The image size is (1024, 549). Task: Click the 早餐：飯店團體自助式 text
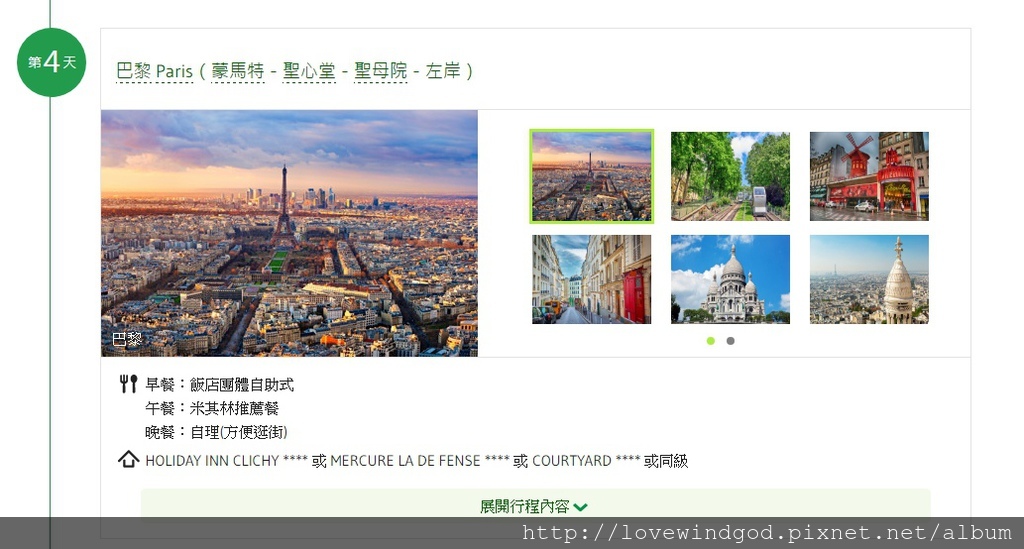coord(219,384)
